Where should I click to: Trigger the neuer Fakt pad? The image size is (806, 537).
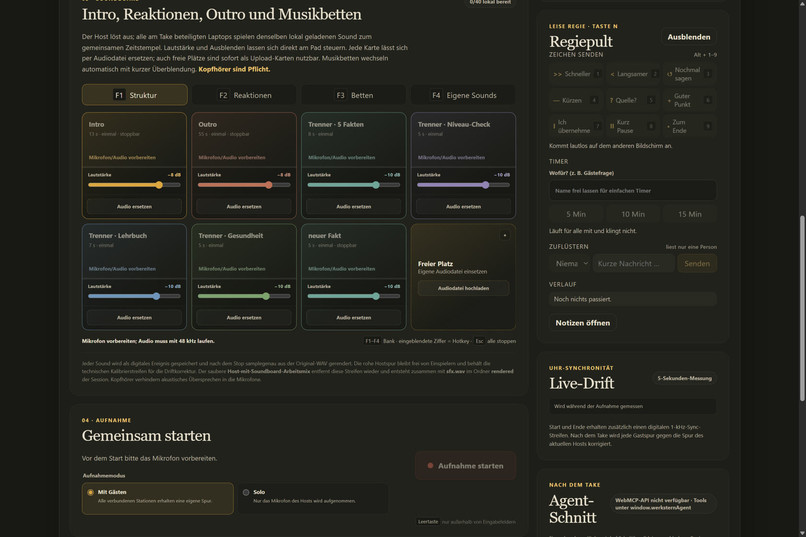(354, 250)
